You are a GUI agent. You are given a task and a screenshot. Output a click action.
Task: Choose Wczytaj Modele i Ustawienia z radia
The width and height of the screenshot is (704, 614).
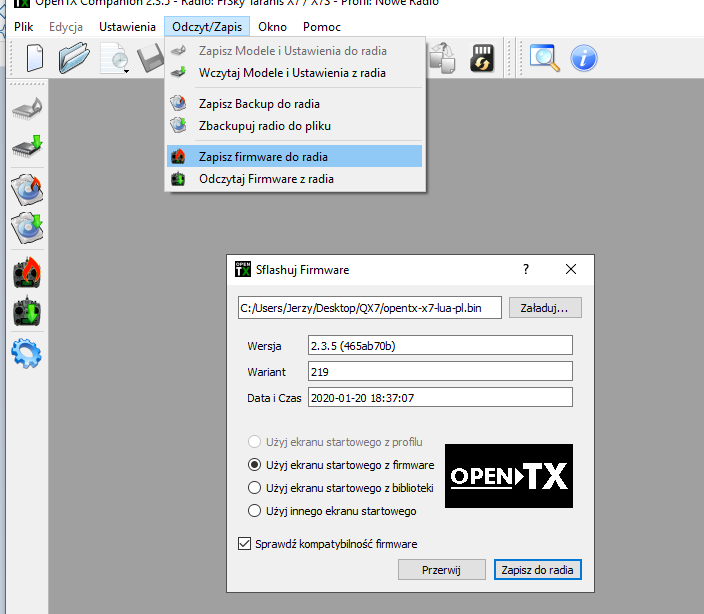point(294,73)
